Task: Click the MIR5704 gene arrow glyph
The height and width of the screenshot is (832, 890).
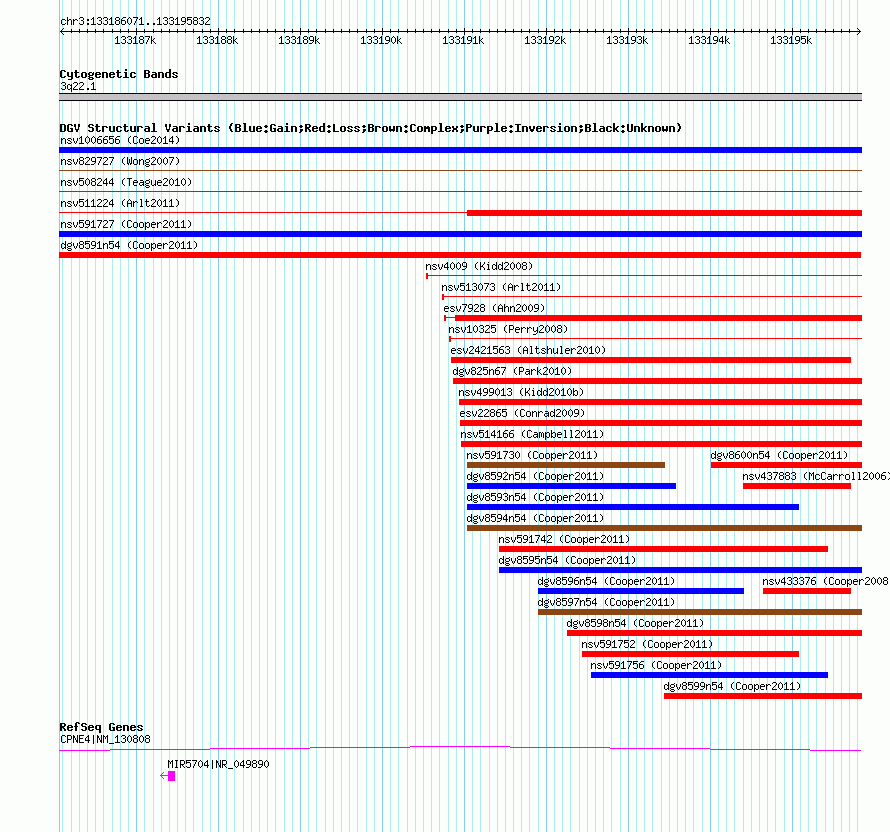Action: point(168,776)
